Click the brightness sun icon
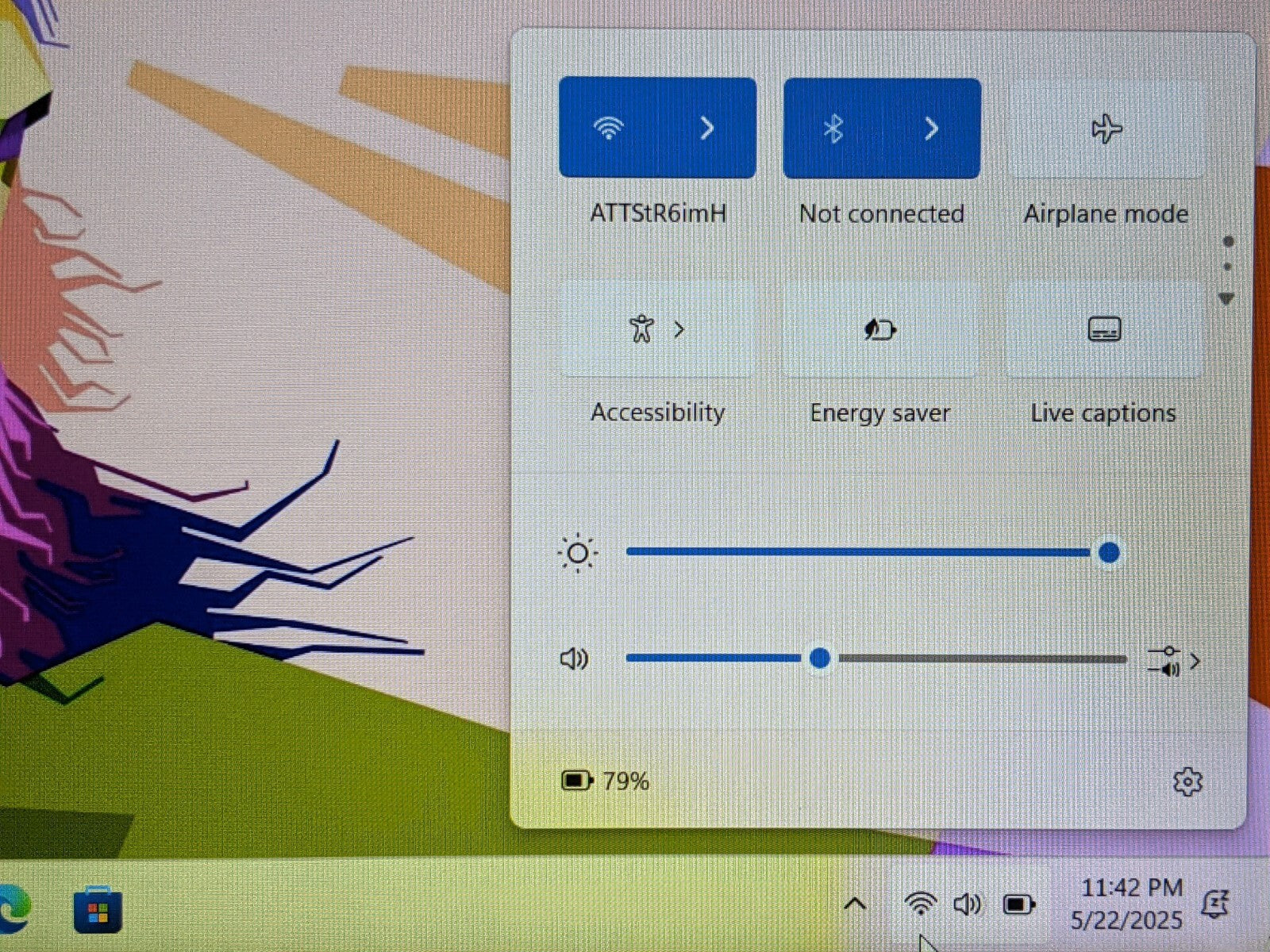Viewport: 1270px width, 952px height. tap(577, 553)
